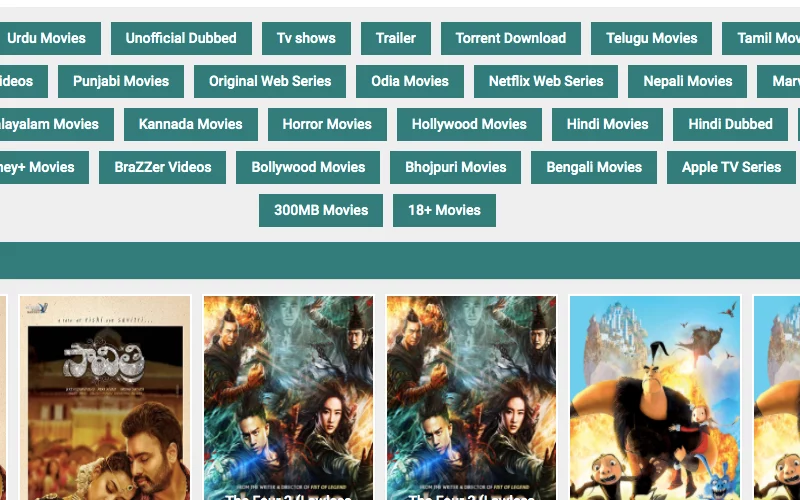This screenshot has height=500, width=800.
Task: Open the Tamil Movies category
Action: 761,38
